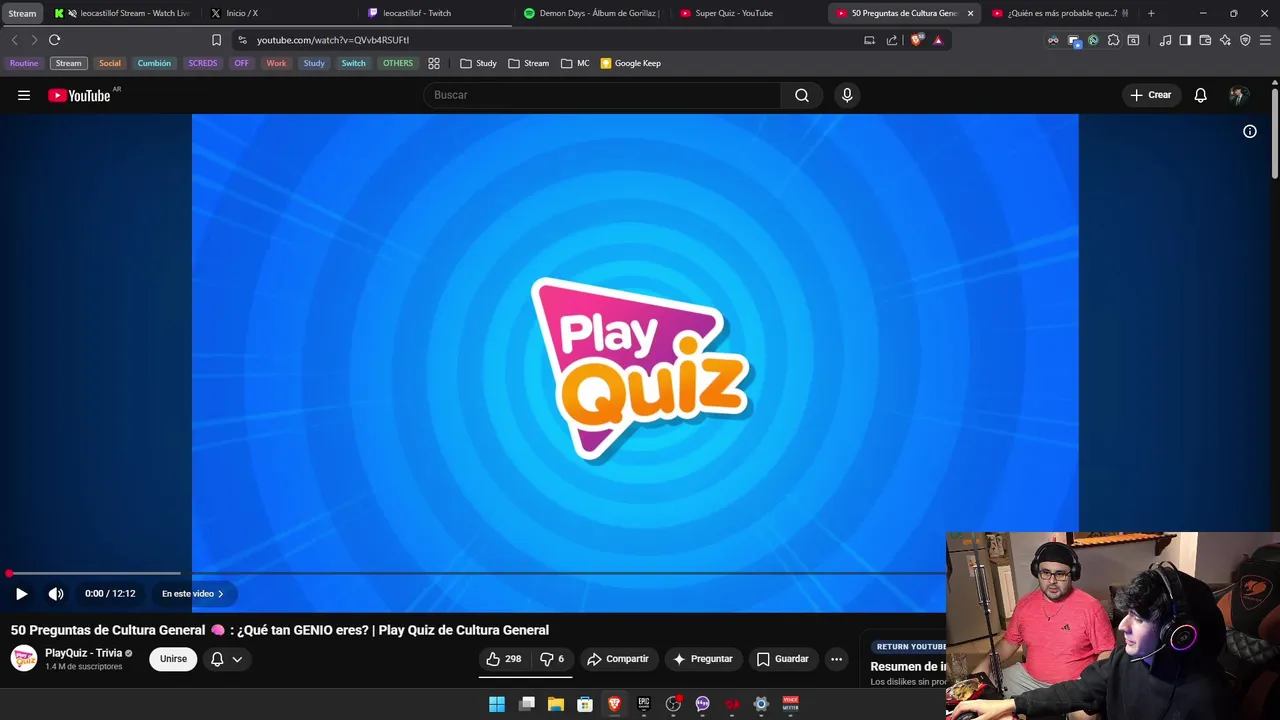Bookmark this page icon
The image size is (1280, 720).
pyautogui.click(x=216, y=40)
